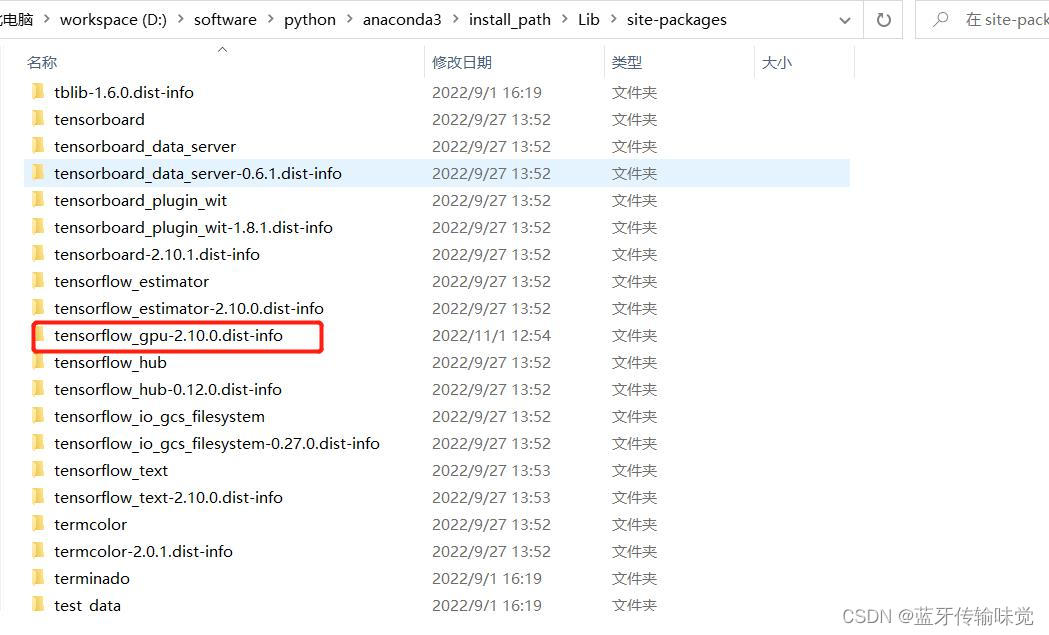Go to python folder in breadcrumb
The width and height of the screenshot is (1049, 635).
pyautogui.click(x=310, y=20)
